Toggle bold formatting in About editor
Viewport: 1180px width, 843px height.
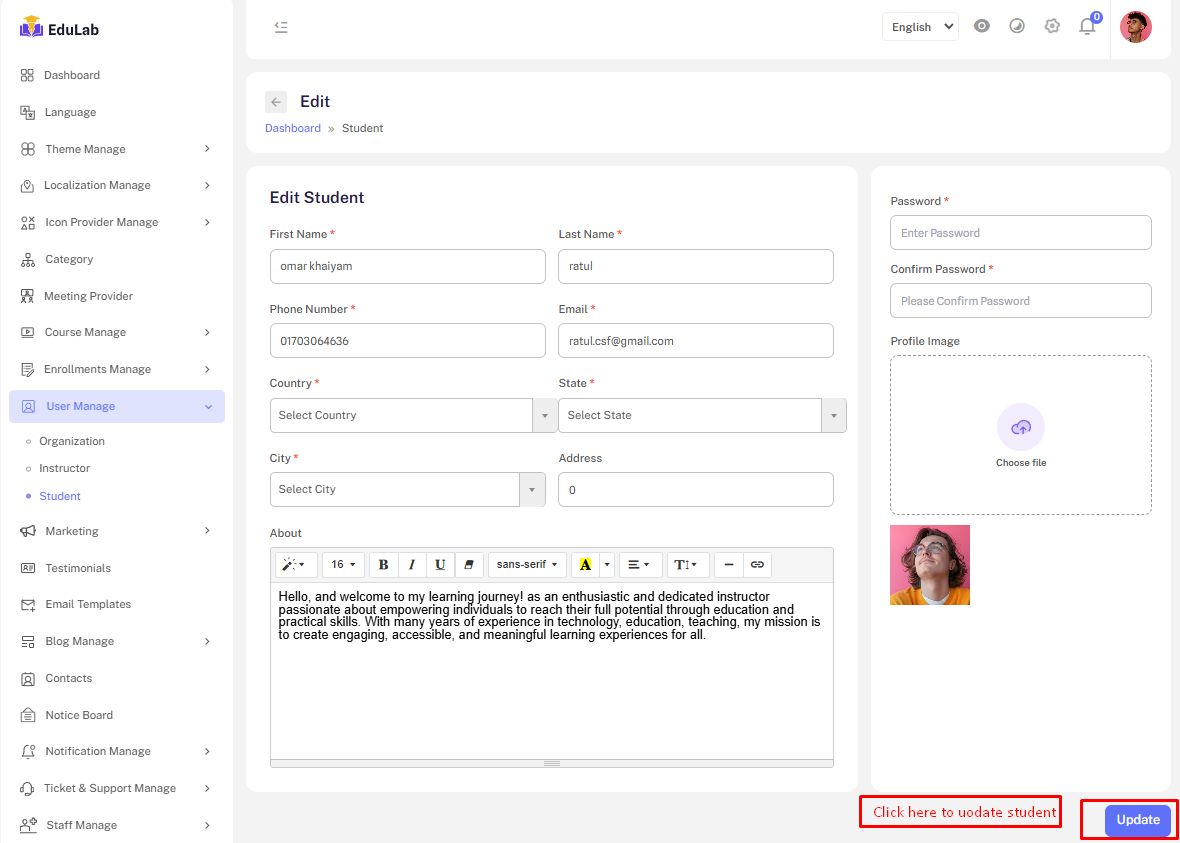click(383, 565)
